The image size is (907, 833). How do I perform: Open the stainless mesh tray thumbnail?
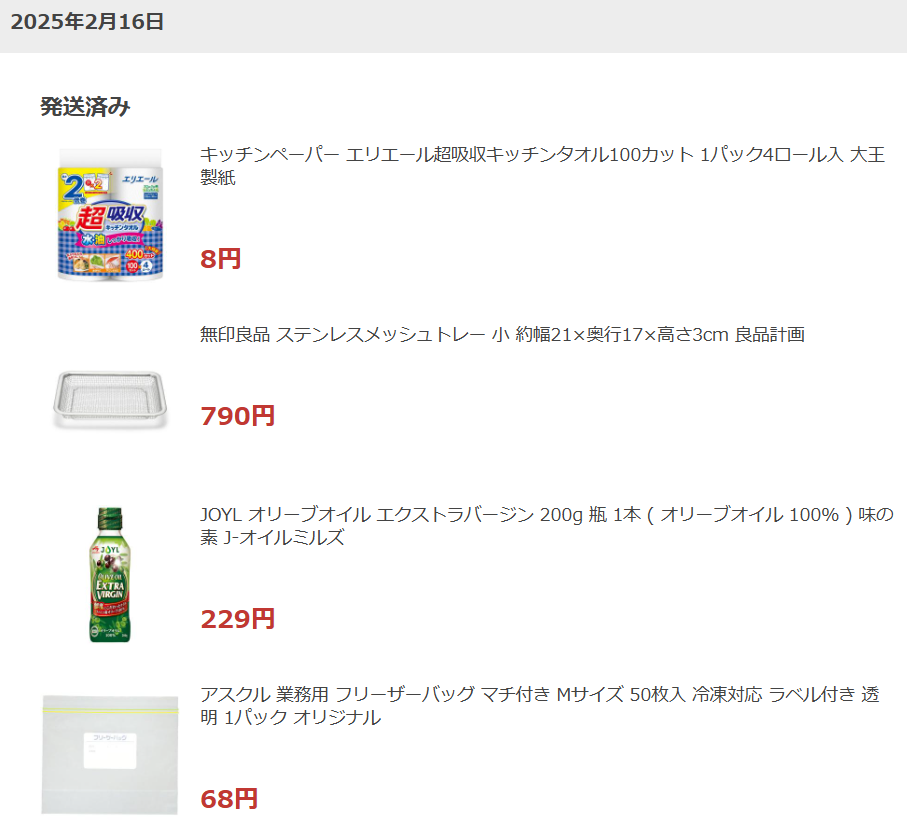[x=110, y=400]
